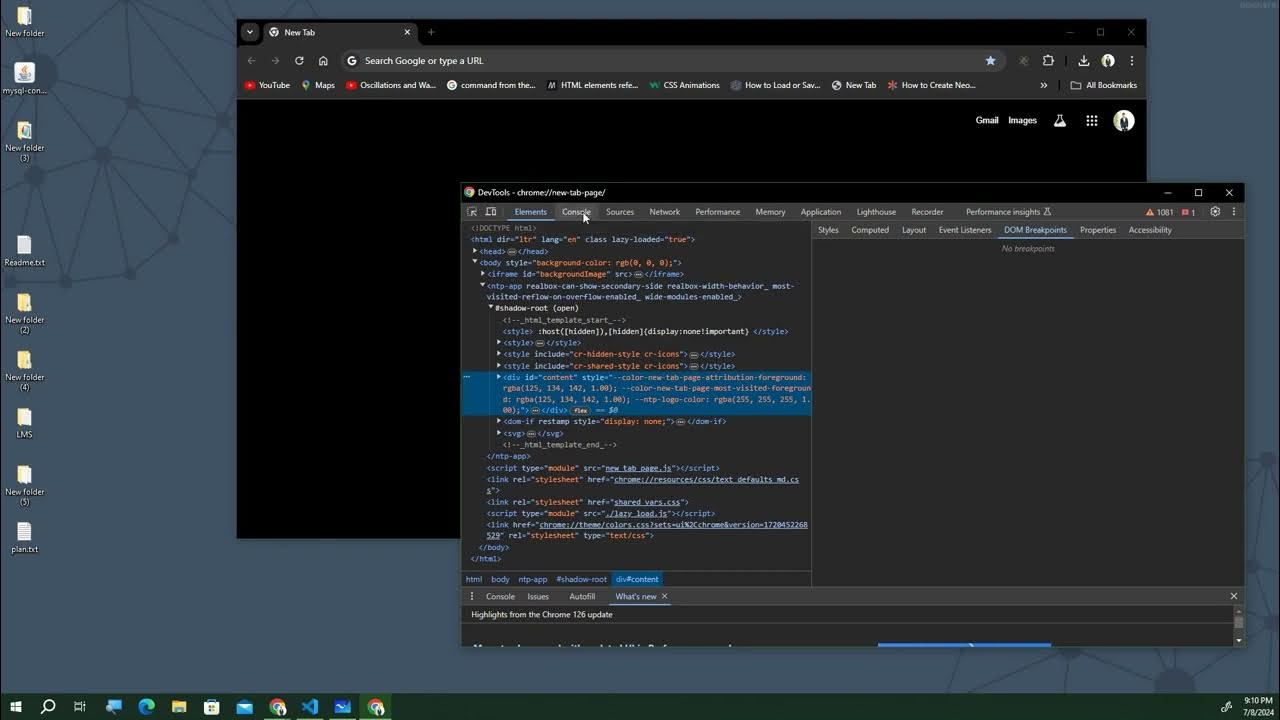This screenshot has height=720, width=1280.
Task: Open the Application panel tab
Action: pos(821,212)
